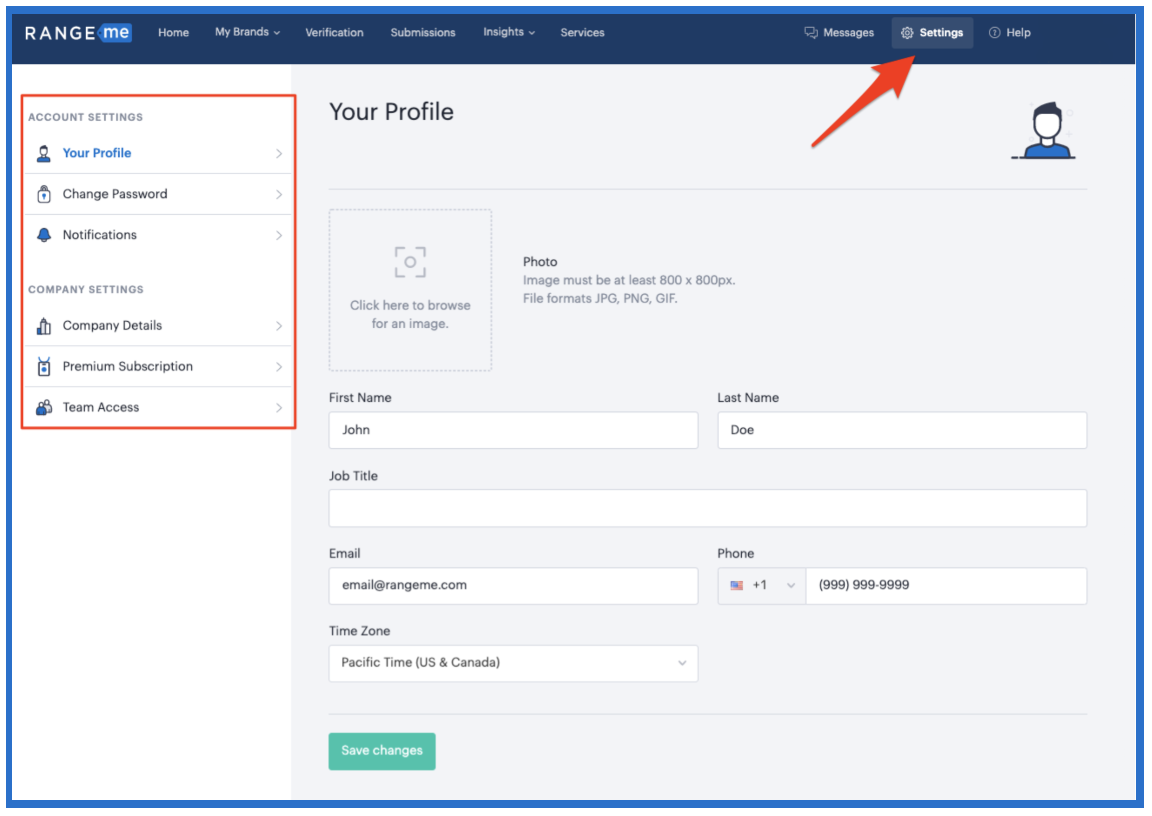Viewport: 1152px width, 816px height.
Task: Open Settings from the top bar
Action: pyautogui.click(x=932, y=32)
